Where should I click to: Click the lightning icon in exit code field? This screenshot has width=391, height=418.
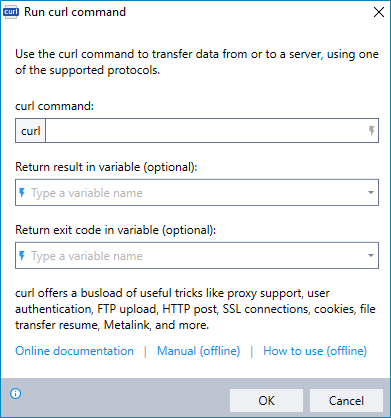click(x=22, y=256)
